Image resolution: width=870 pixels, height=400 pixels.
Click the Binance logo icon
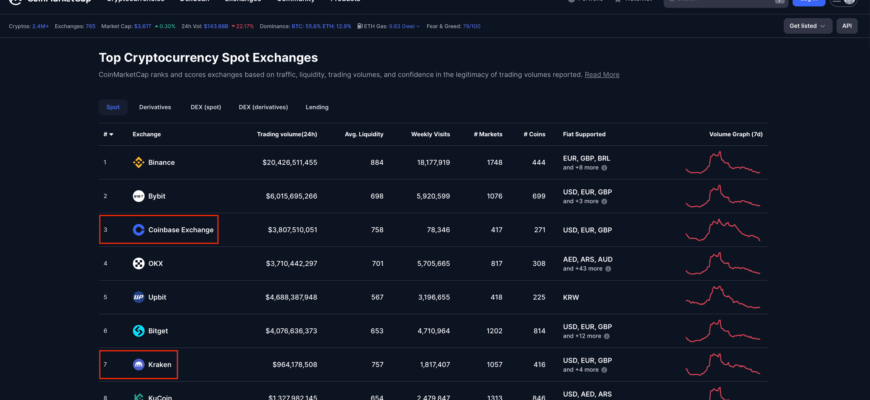139,162
